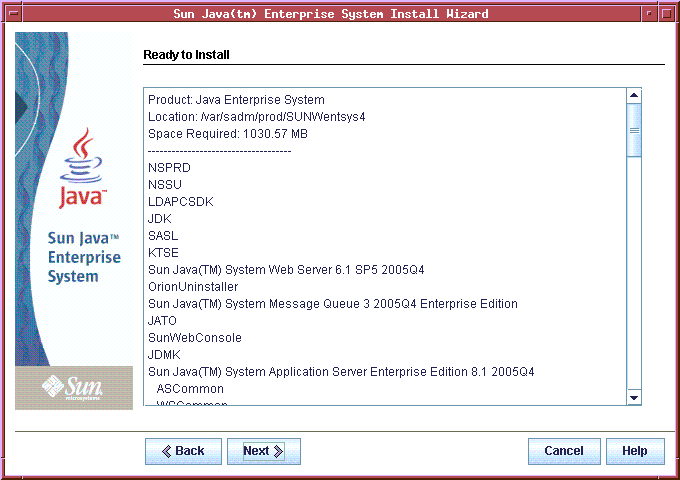Select the Location /var/sadm/prod/SUNWentsys4 line

coord(257,117)
